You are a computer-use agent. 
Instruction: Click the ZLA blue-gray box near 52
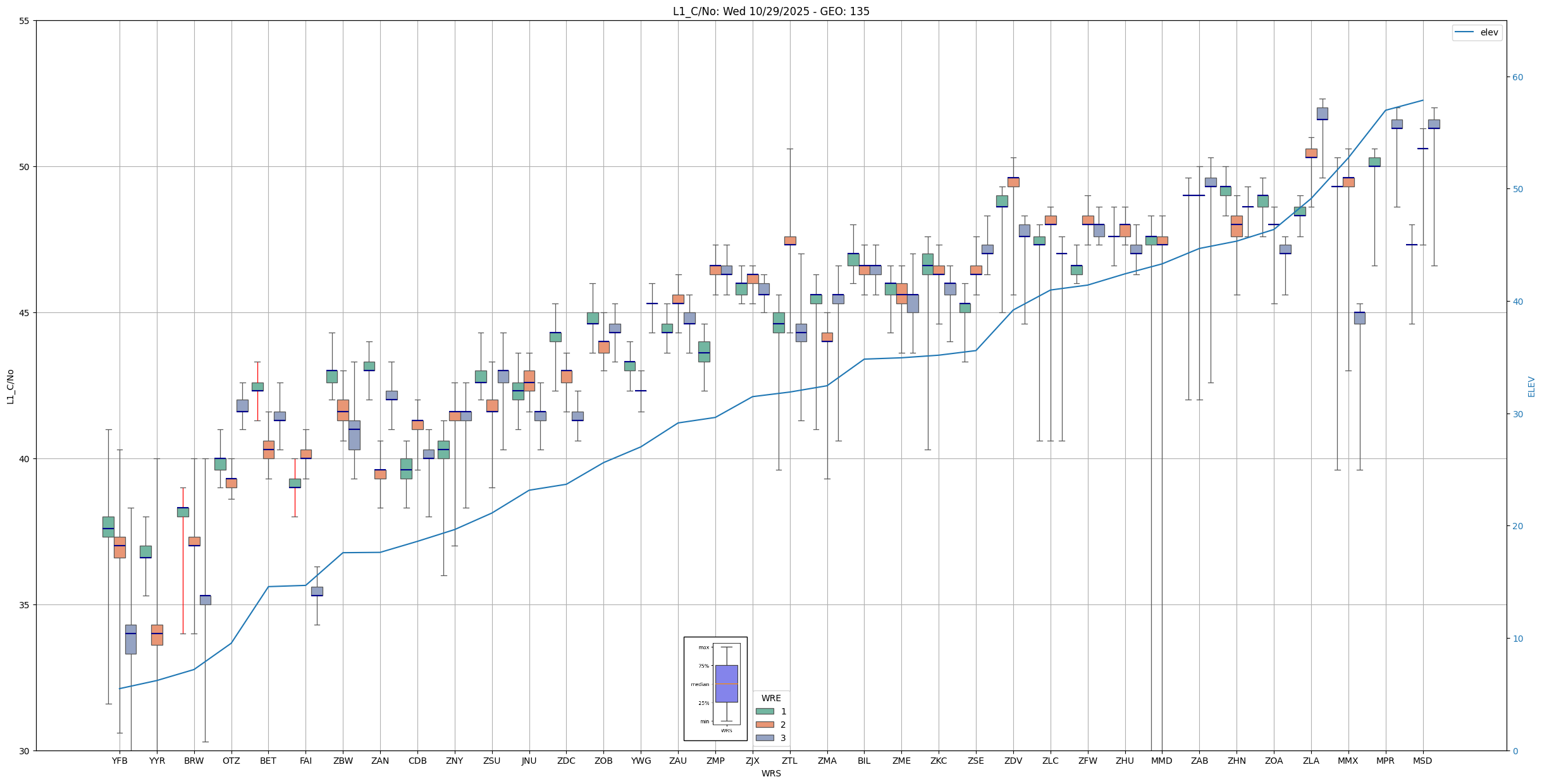(1322, 113)
